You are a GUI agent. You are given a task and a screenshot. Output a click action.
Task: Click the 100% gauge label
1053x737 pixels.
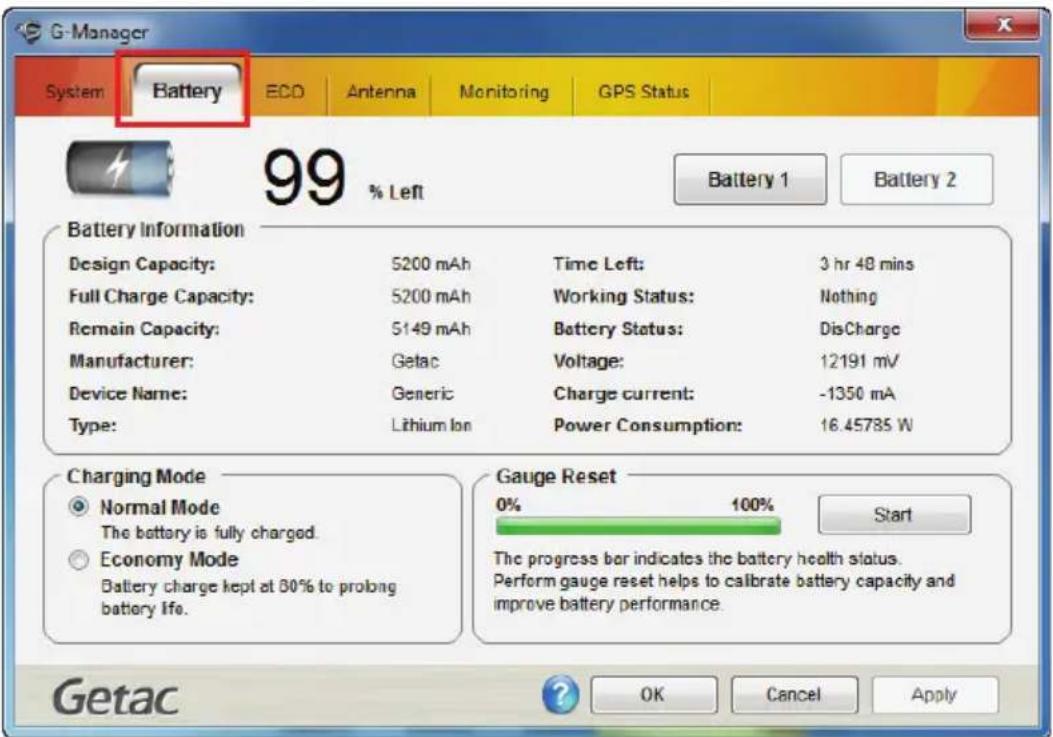pyautogui.click(x=753, y=505)
